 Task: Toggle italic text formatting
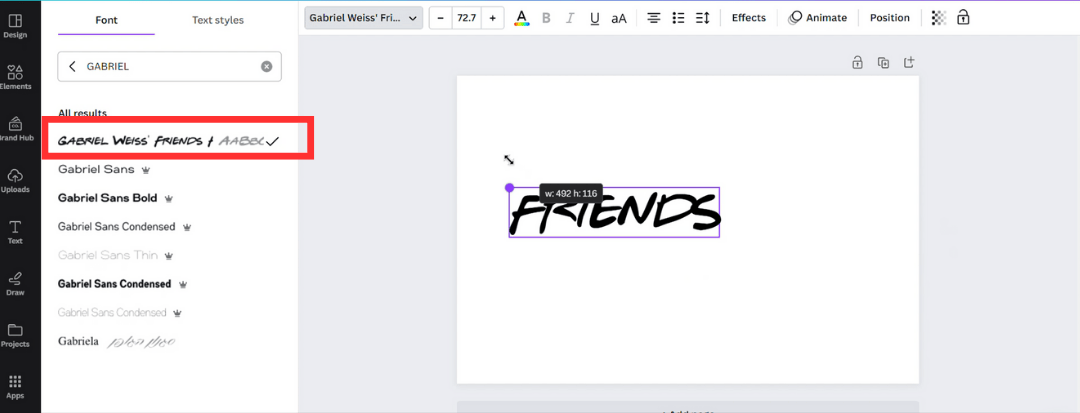pos(570,18)
